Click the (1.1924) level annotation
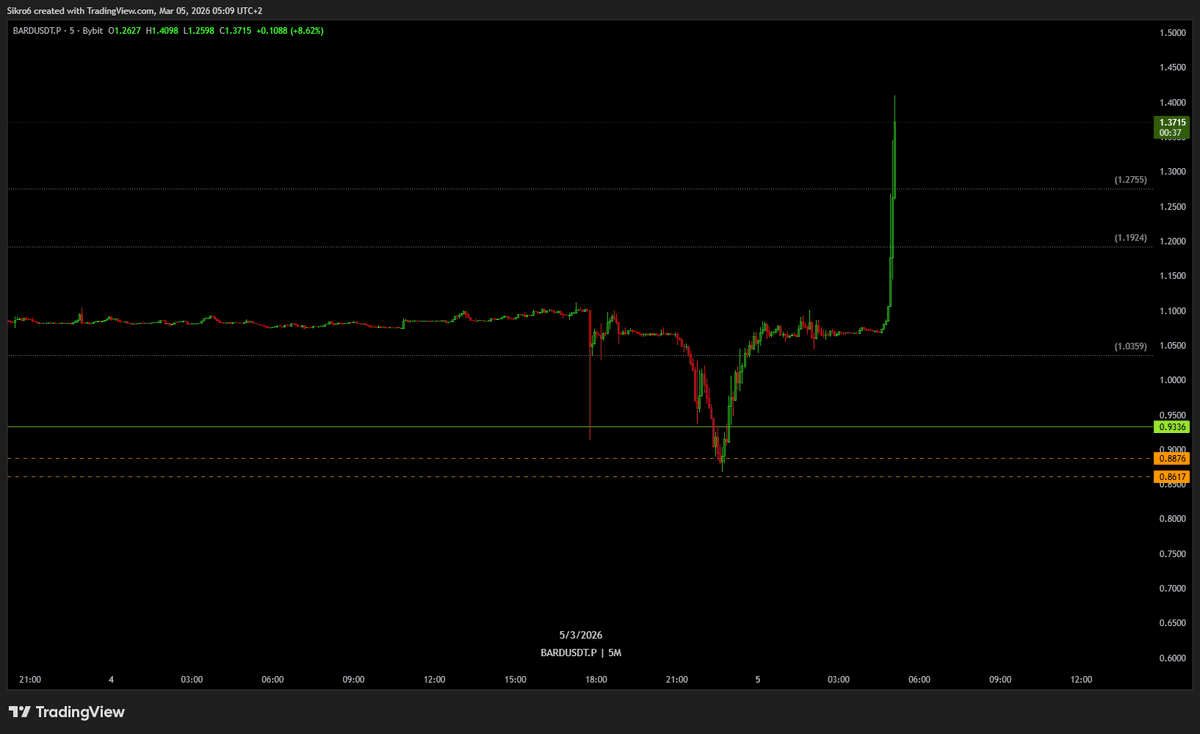Viewport: 1200px width, 734px height. [x=1130, y=239]
